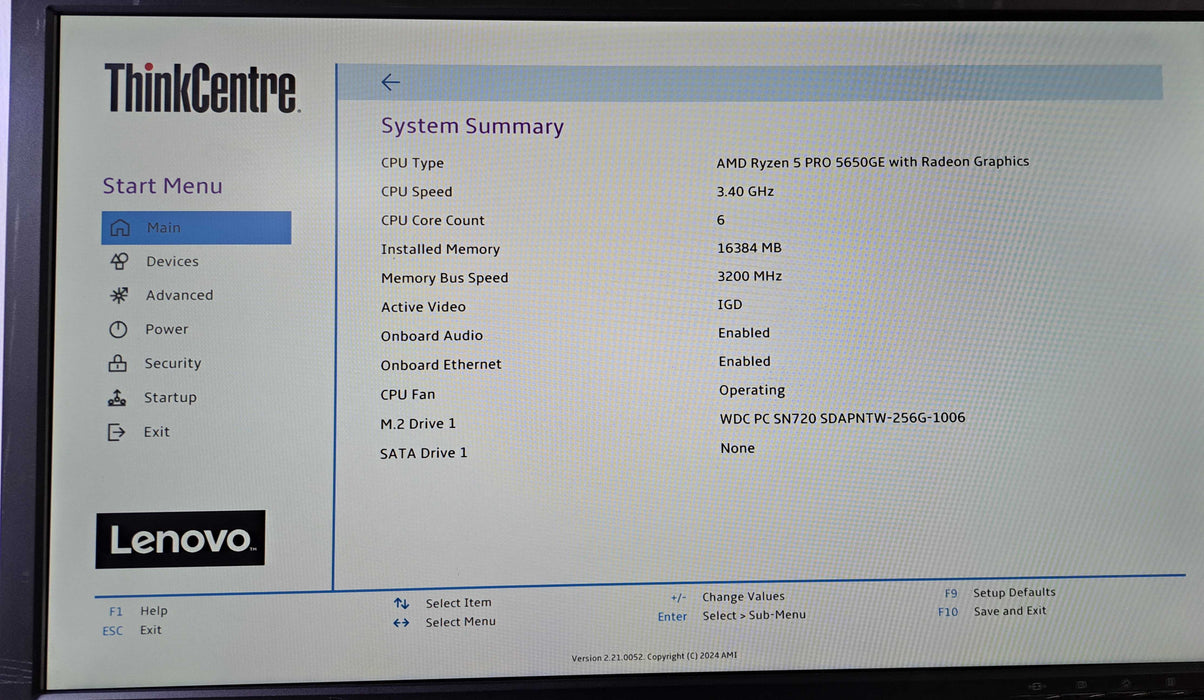This screenshot has height=700, width=1204.
Task: Open the Power menu item
Action: (x=166, y=329)
